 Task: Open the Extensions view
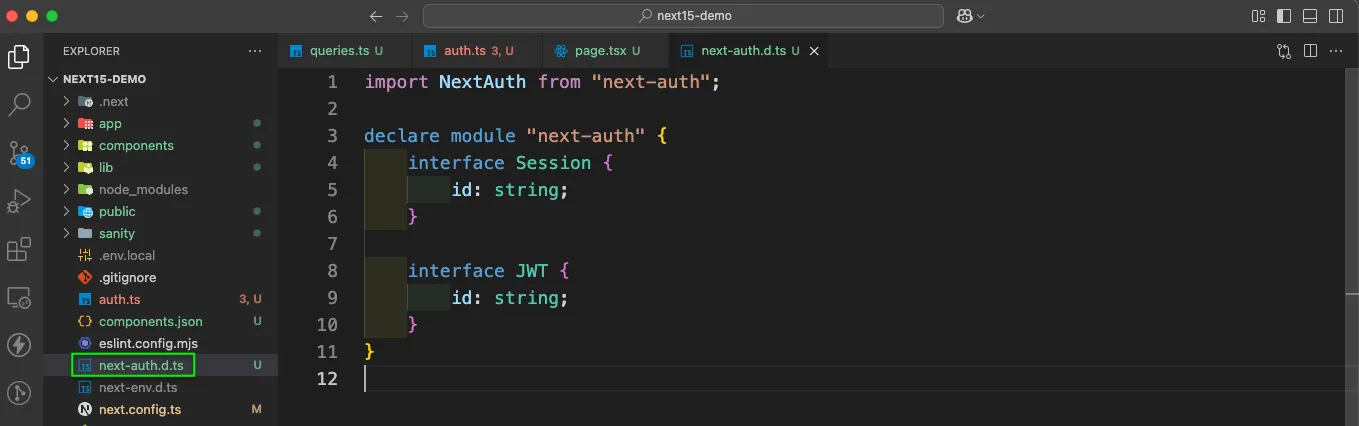click(19, 249)
